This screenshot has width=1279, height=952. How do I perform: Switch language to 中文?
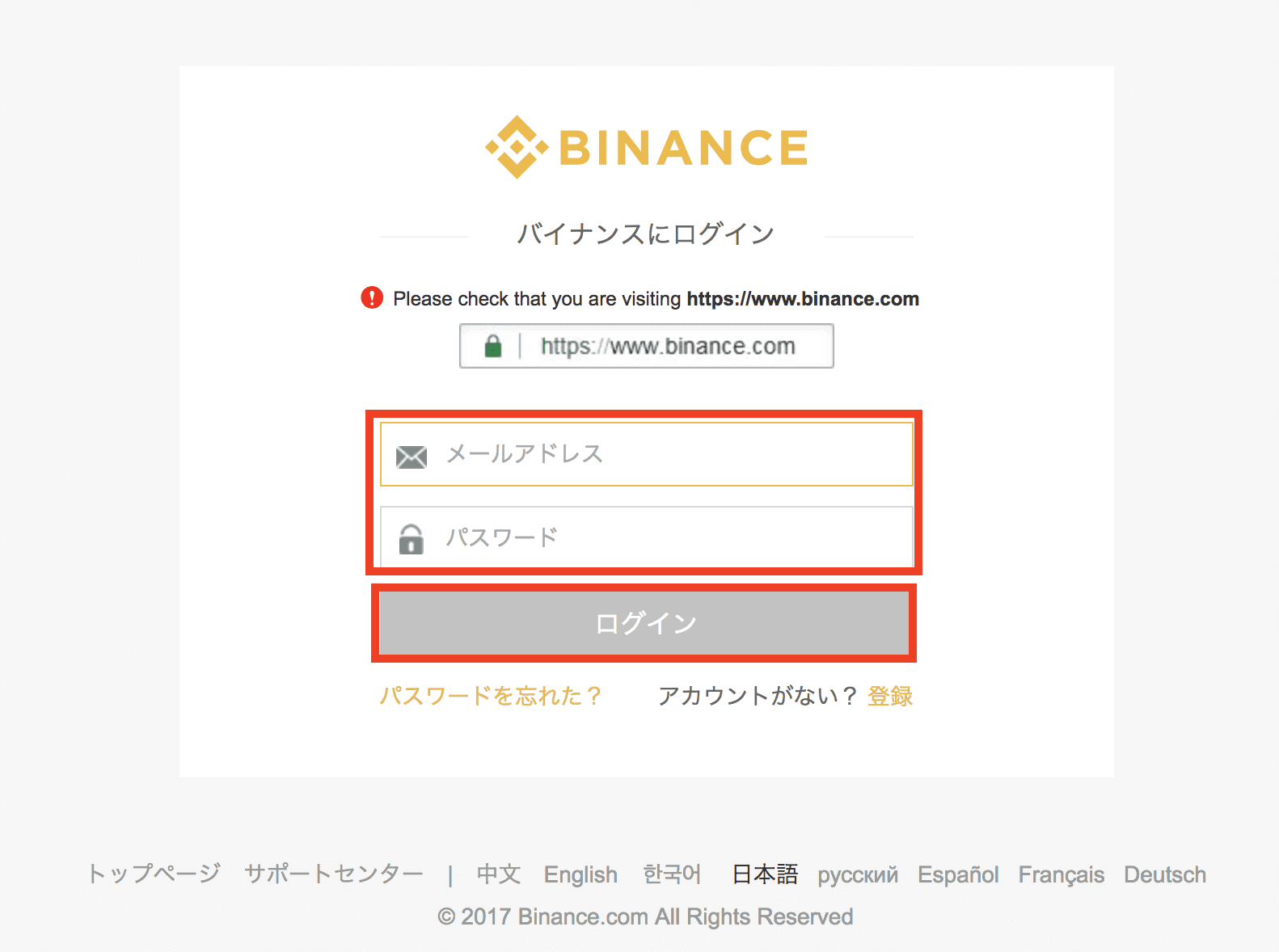[498, 874]
